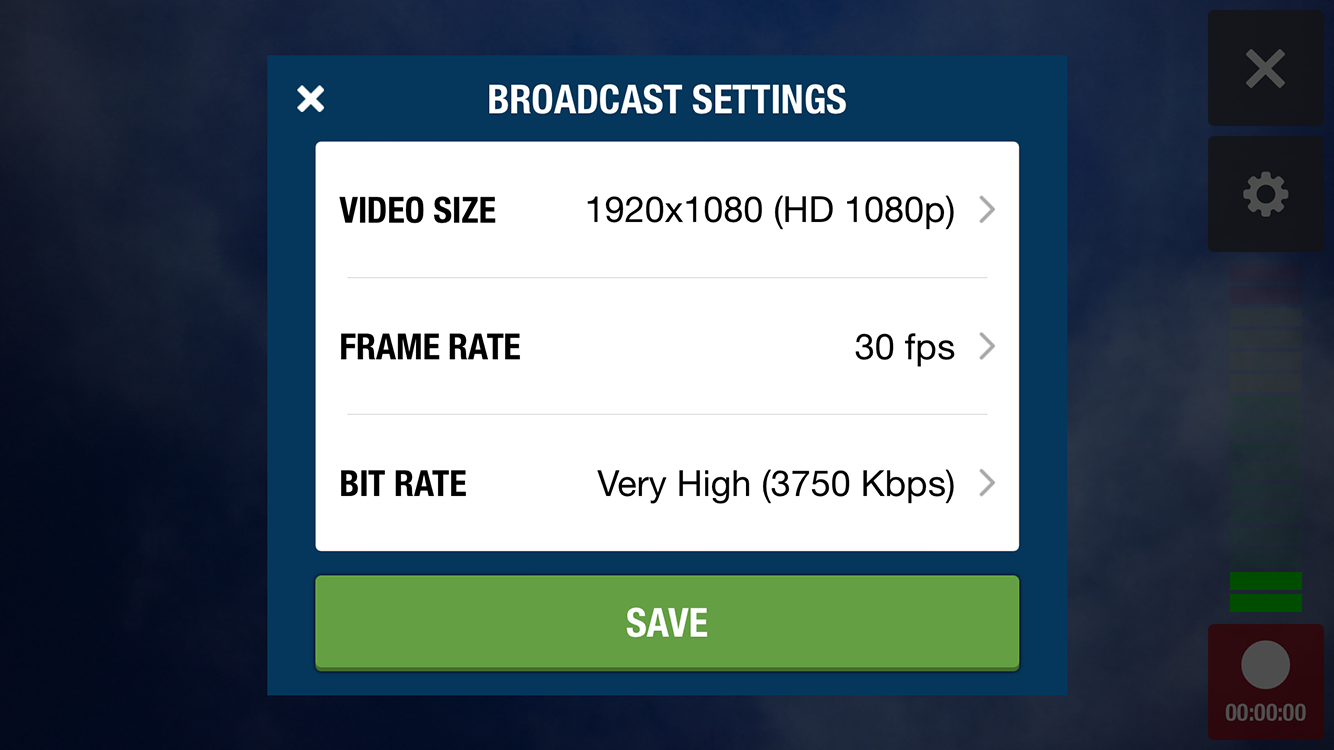Expand the Video Size options chevron
Screen dimensions: 1334x750
(x=987, y=210)
